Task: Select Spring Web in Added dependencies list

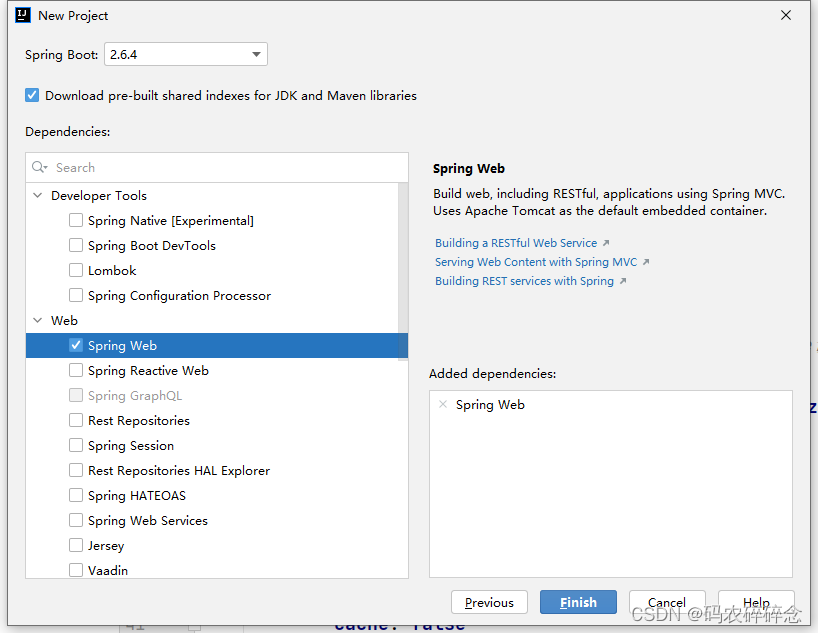Action: click(490, 404)
